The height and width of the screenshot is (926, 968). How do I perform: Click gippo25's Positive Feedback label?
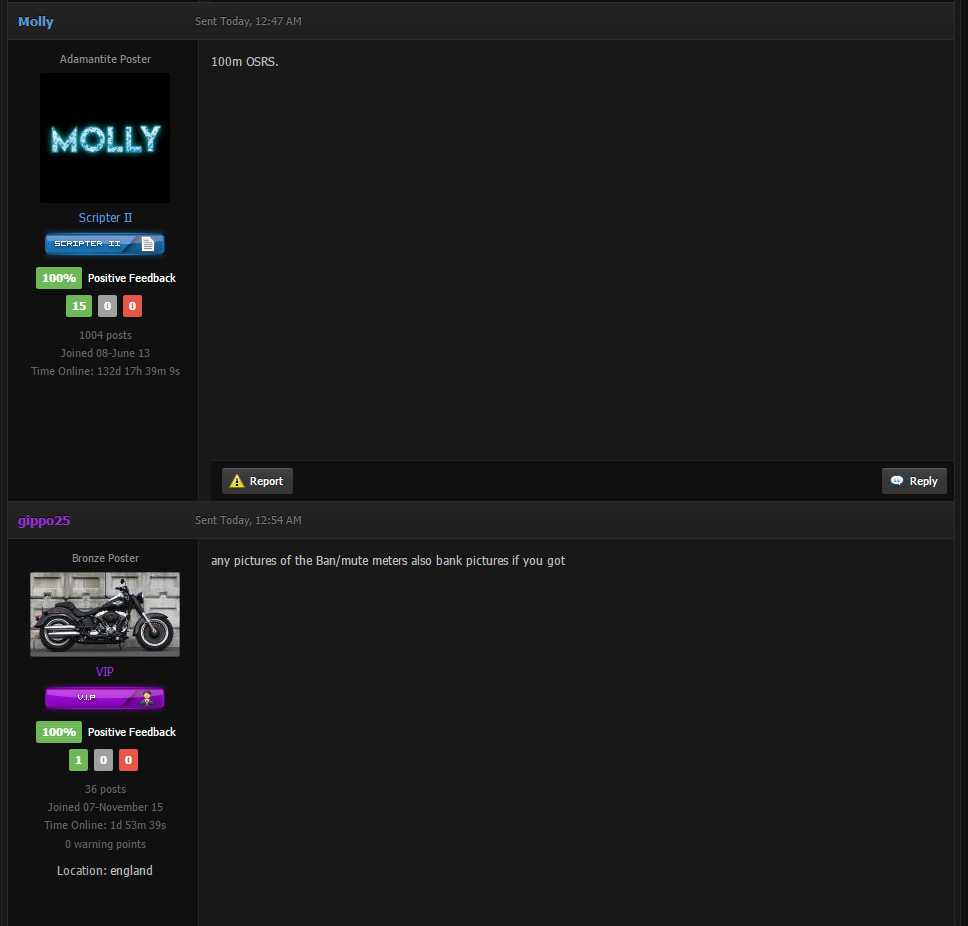[131, 732]
